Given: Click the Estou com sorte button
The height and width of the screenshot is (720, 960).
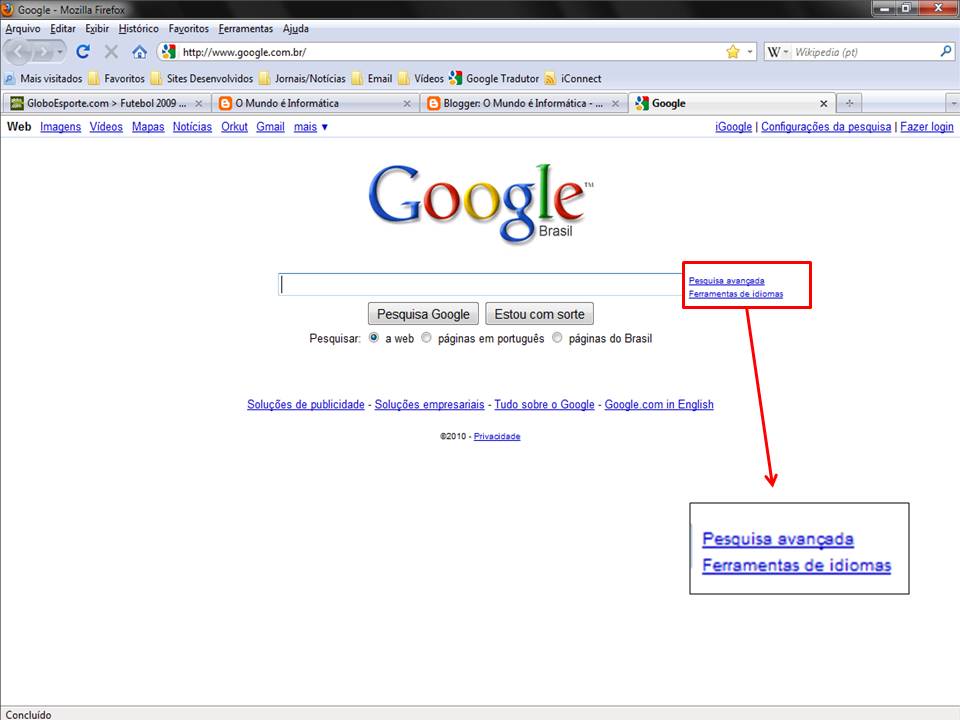Looking at the screenshot, I should [x=539, y=313].
